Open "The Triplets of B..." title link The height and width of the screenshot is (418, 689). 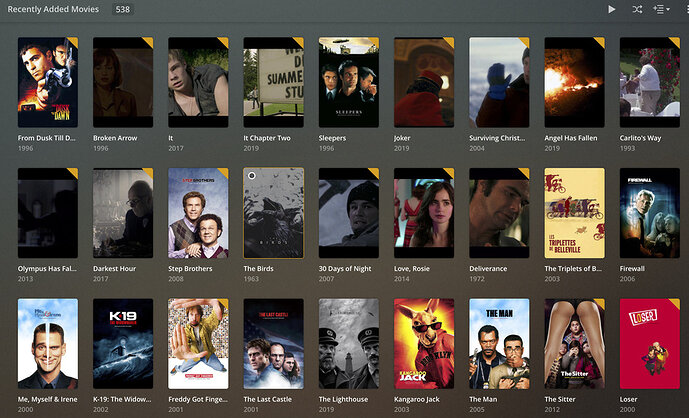[x=573, y=269]
